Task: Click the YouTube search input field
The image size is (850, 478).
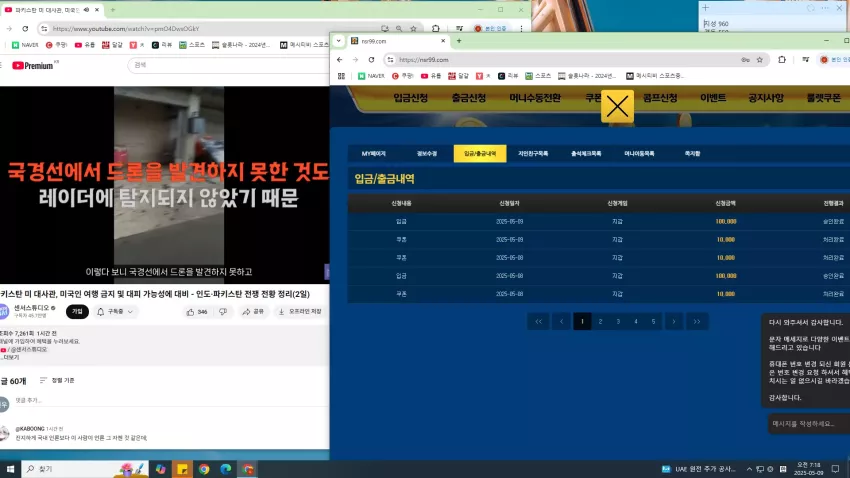Action: [x=228, y=65]
